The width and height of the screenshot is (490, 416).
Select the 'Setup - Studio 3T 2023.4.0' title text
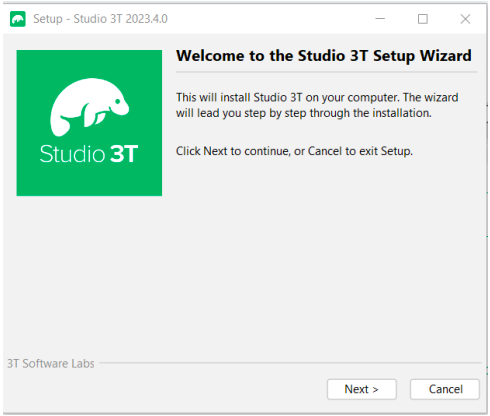[x=100, y=19]
